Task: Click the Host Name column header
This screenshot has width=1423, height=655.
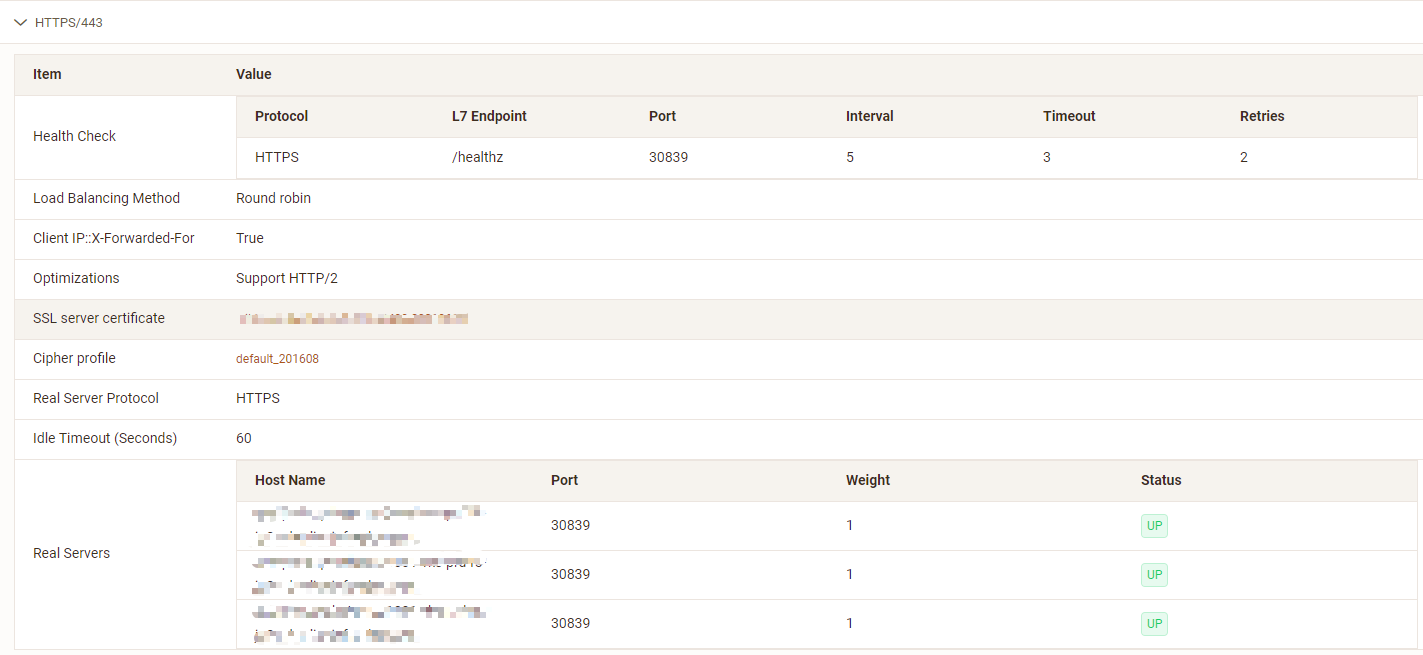Action: click(x=290, y=480)
